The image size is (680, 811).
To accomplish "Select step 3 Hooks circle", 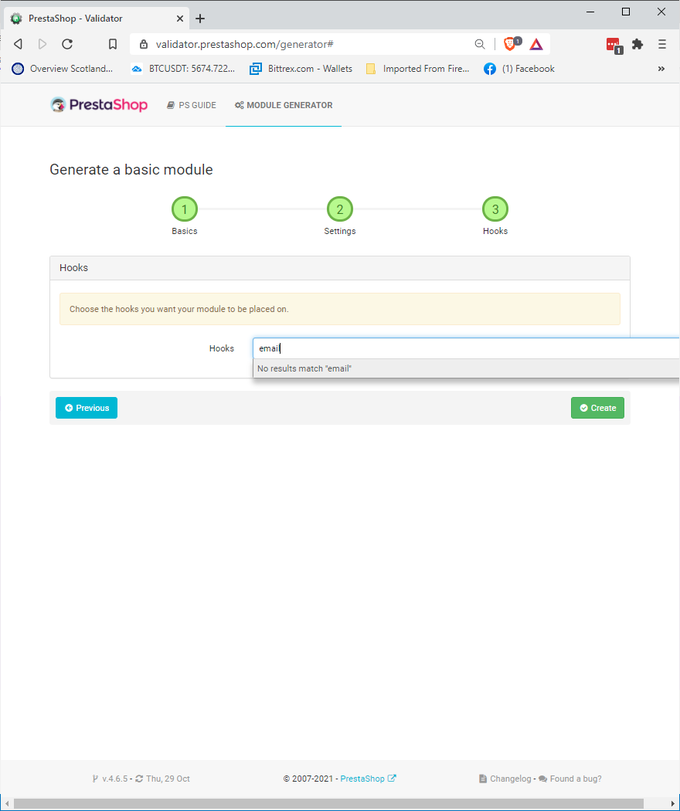I will [x=495, y=209].
